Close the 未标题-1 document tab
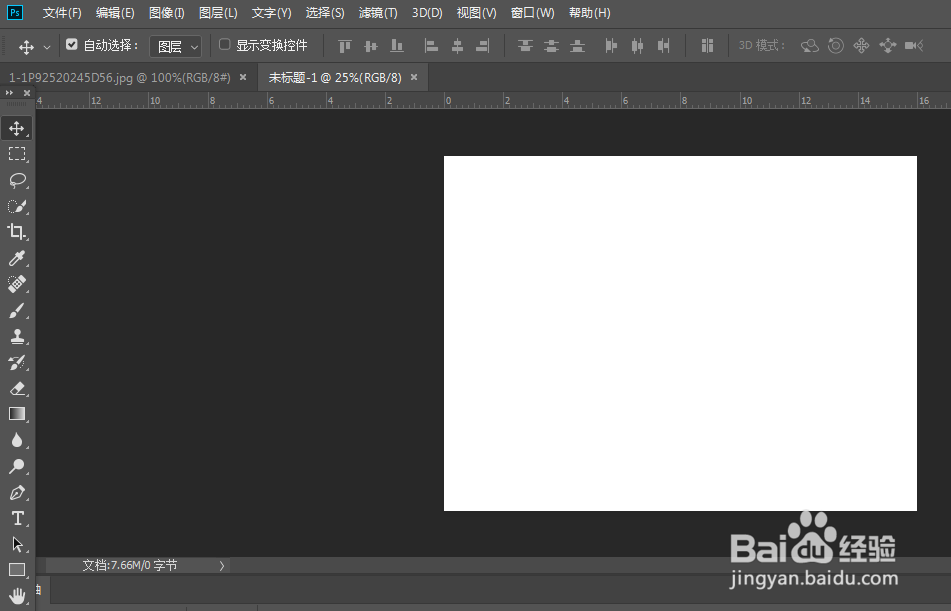Image resolution: width=951 pixels, height=611 pixels. (x=414, y=77)
